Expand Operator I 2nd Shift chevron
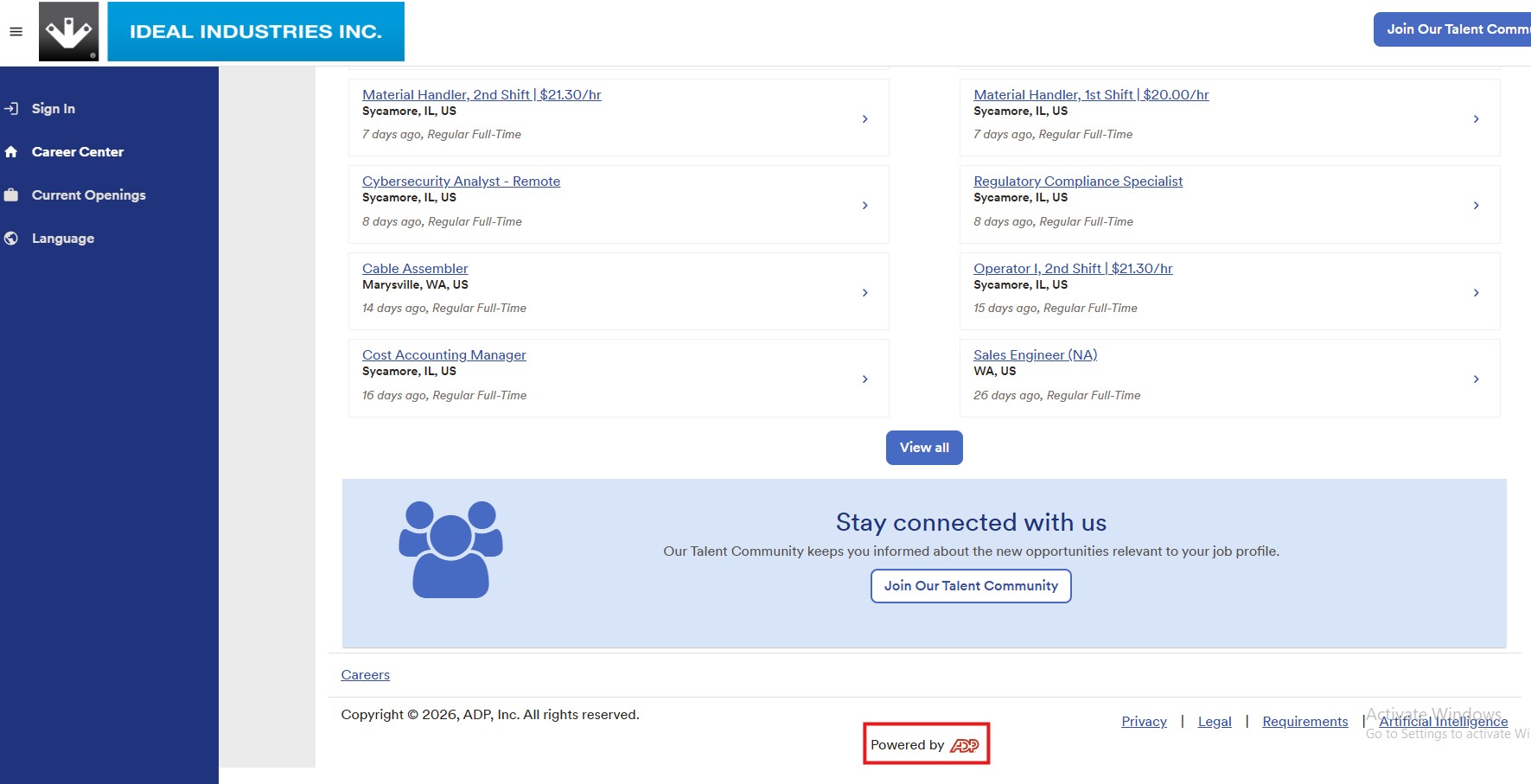The image size is (1531, 784). point(1476,292)
